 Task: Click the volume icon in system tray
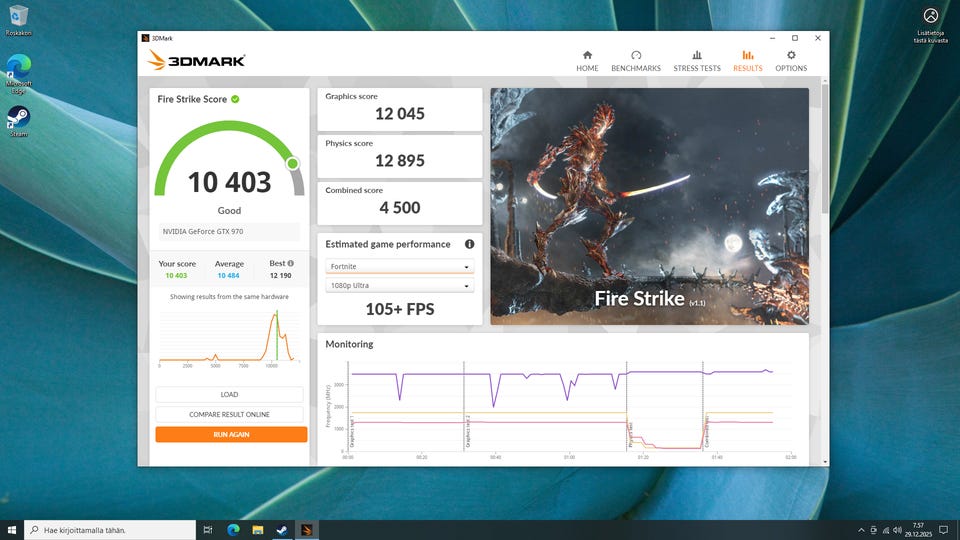[898, 530]
